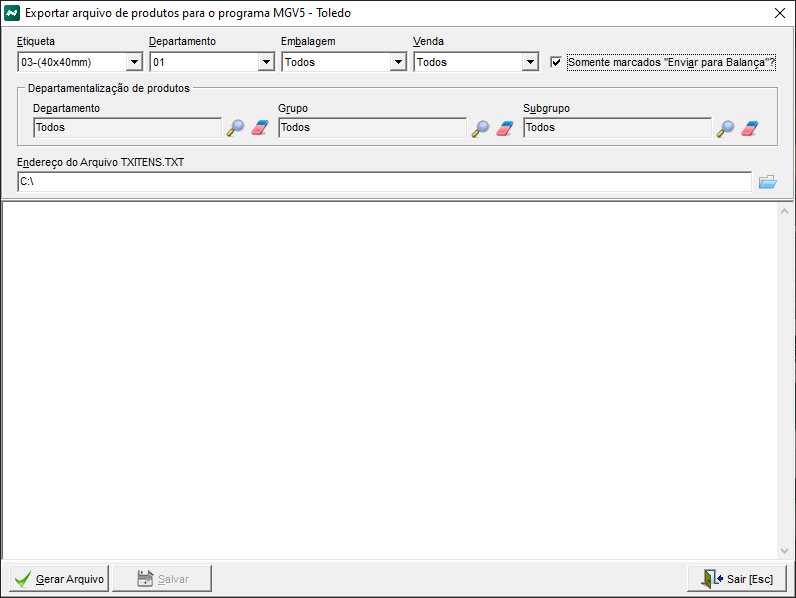Click the Departamento 'Todos' filter field
Viewport: 796px width, 598px height.
click(127, 128)
